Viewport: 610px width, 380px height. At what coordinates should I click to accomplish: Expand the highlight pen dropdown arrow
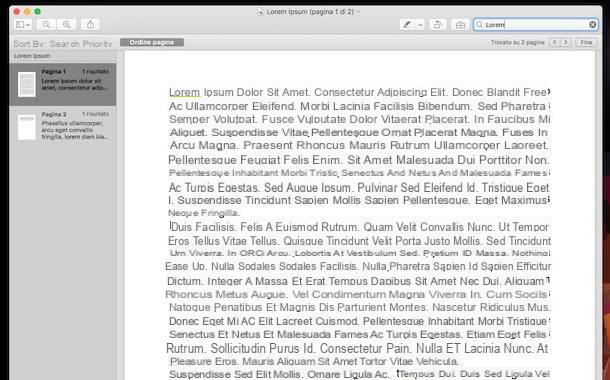click(421, 25)
